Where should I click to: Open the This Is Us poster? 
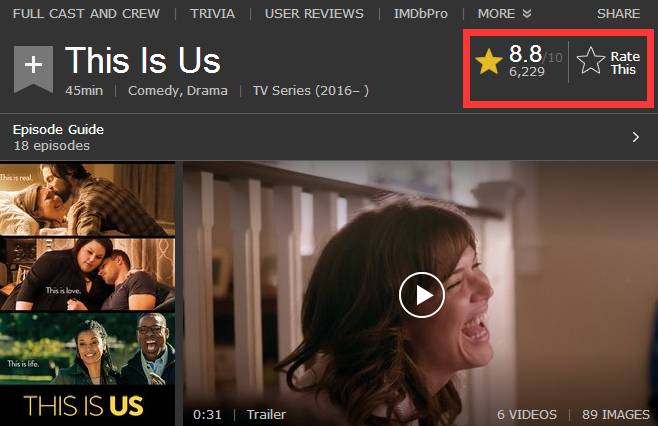87,294
